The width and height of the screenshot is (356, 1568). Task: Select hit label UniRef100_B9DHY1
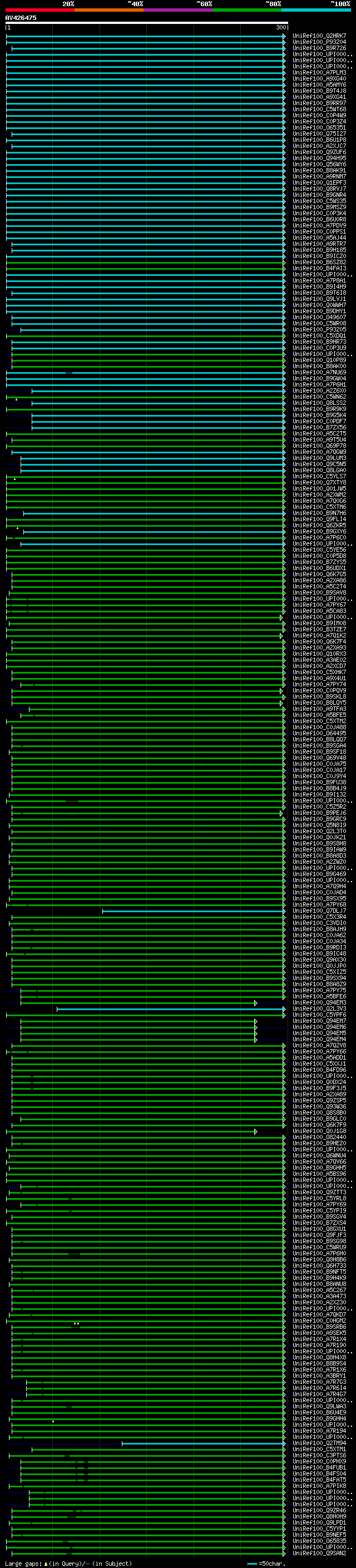(x=319, y=311)
